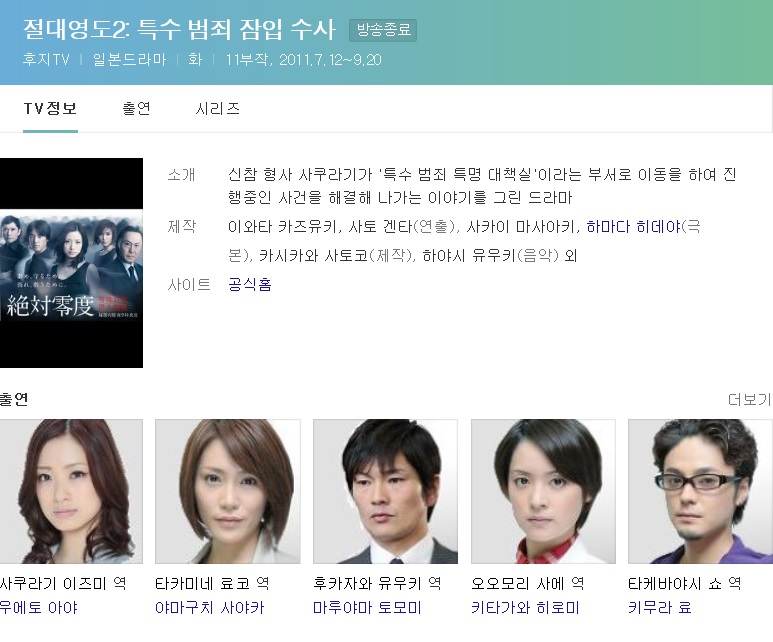Visit the 공식홈 official site link

pos(249,285)
